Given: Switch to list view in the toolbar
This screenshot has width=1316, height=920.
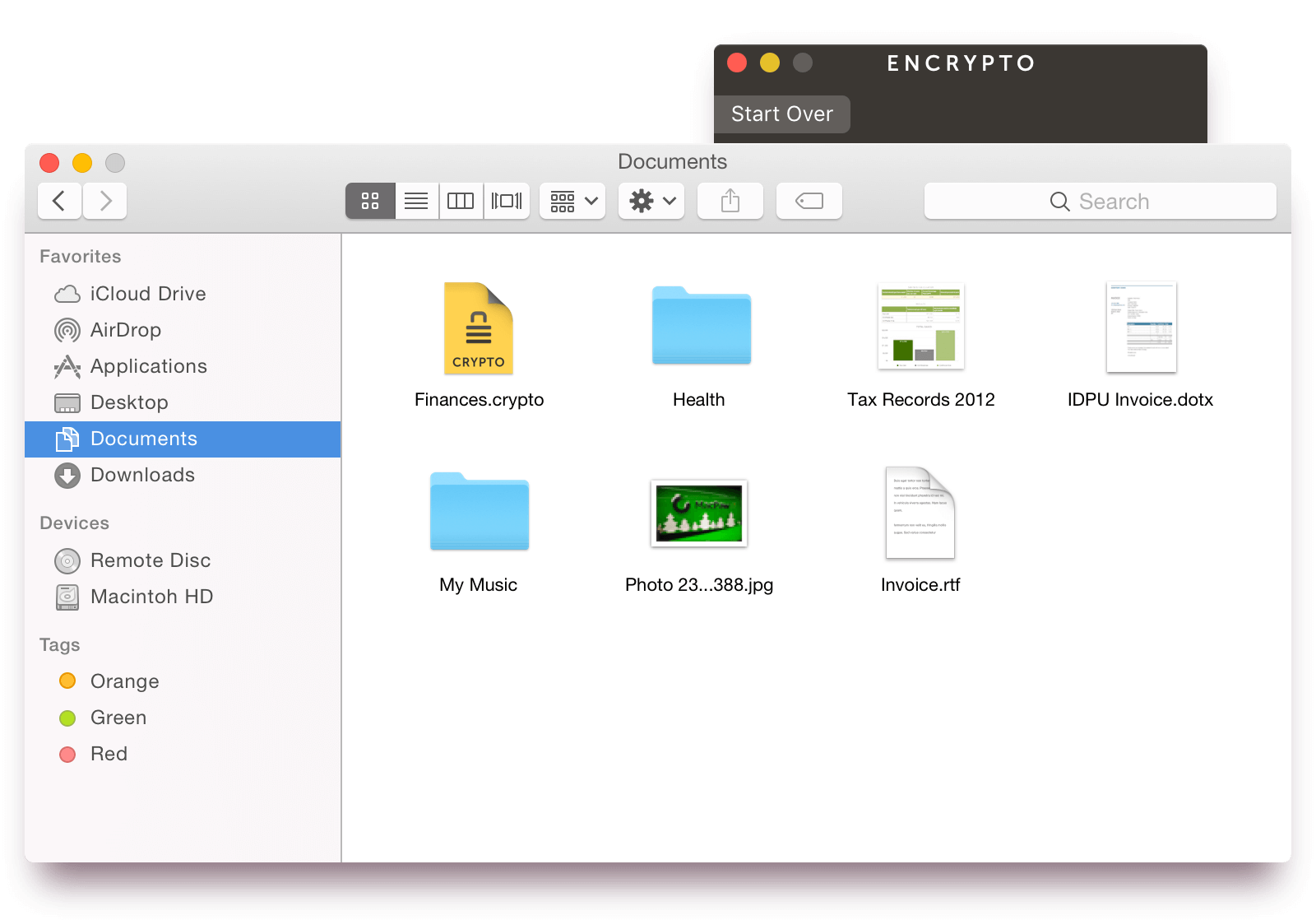Looking at the screenshot, I should 416,201.
